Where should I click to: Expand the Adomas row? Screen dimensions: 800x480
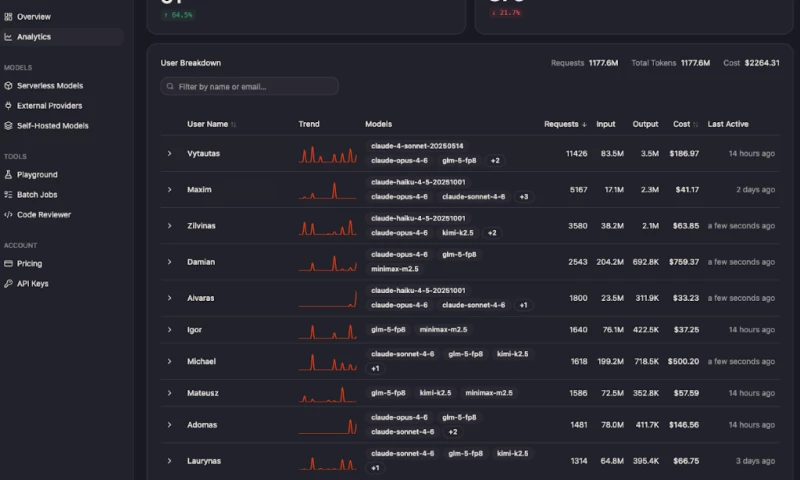(169, 425)
